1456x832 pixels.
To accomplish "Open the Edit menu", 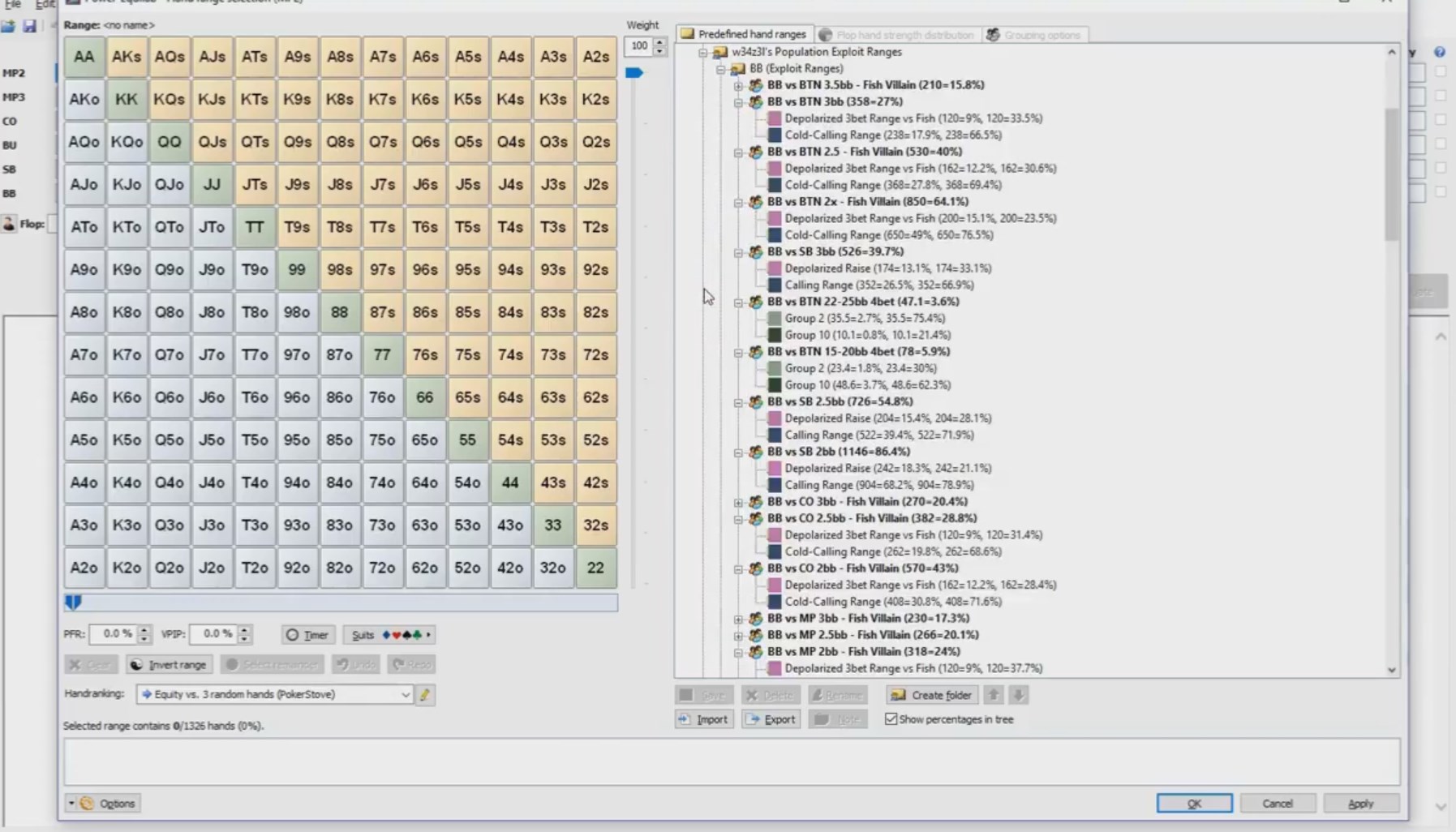I will tap(44, 4).
